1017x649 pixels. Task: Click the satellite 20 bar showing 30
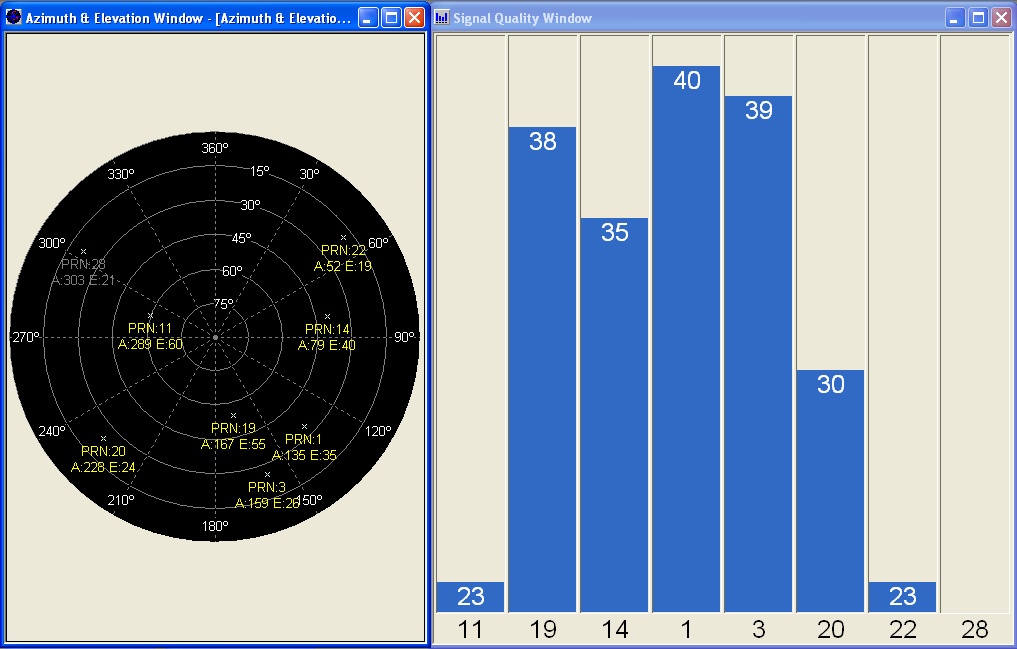tap(830, 490)
